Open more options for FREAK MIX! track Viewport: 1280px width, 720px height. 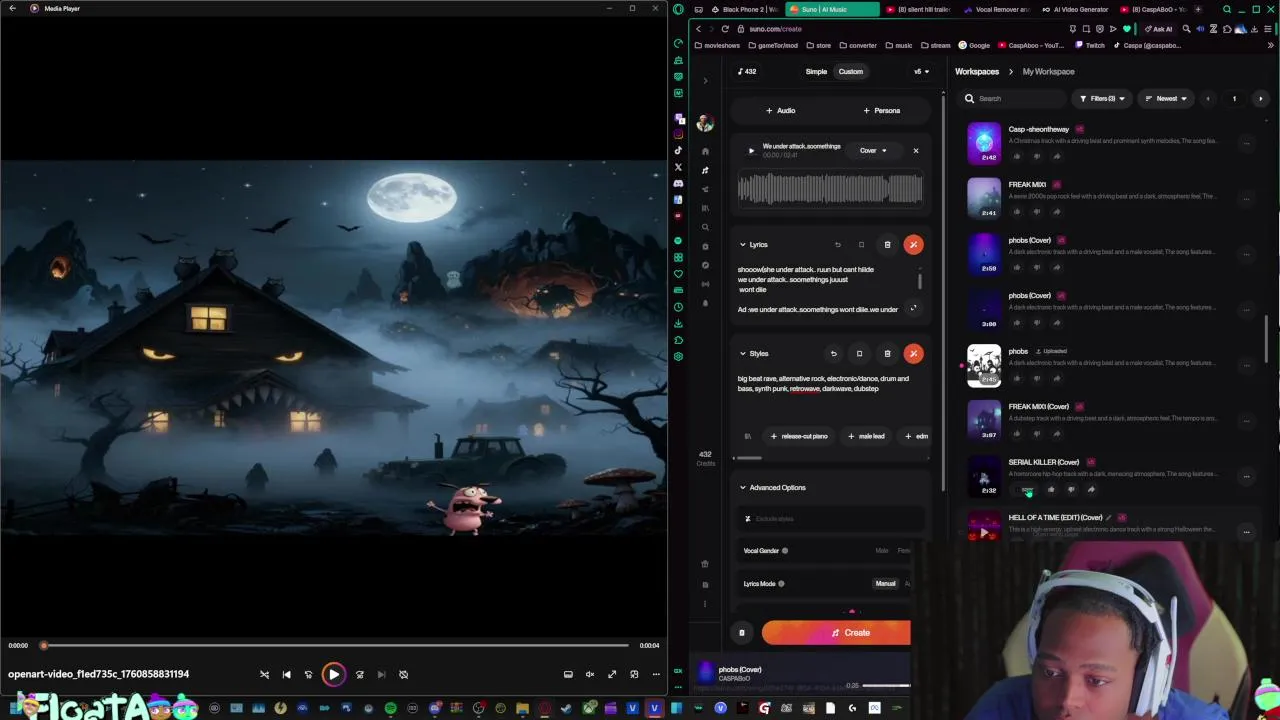coord(1246,198)
